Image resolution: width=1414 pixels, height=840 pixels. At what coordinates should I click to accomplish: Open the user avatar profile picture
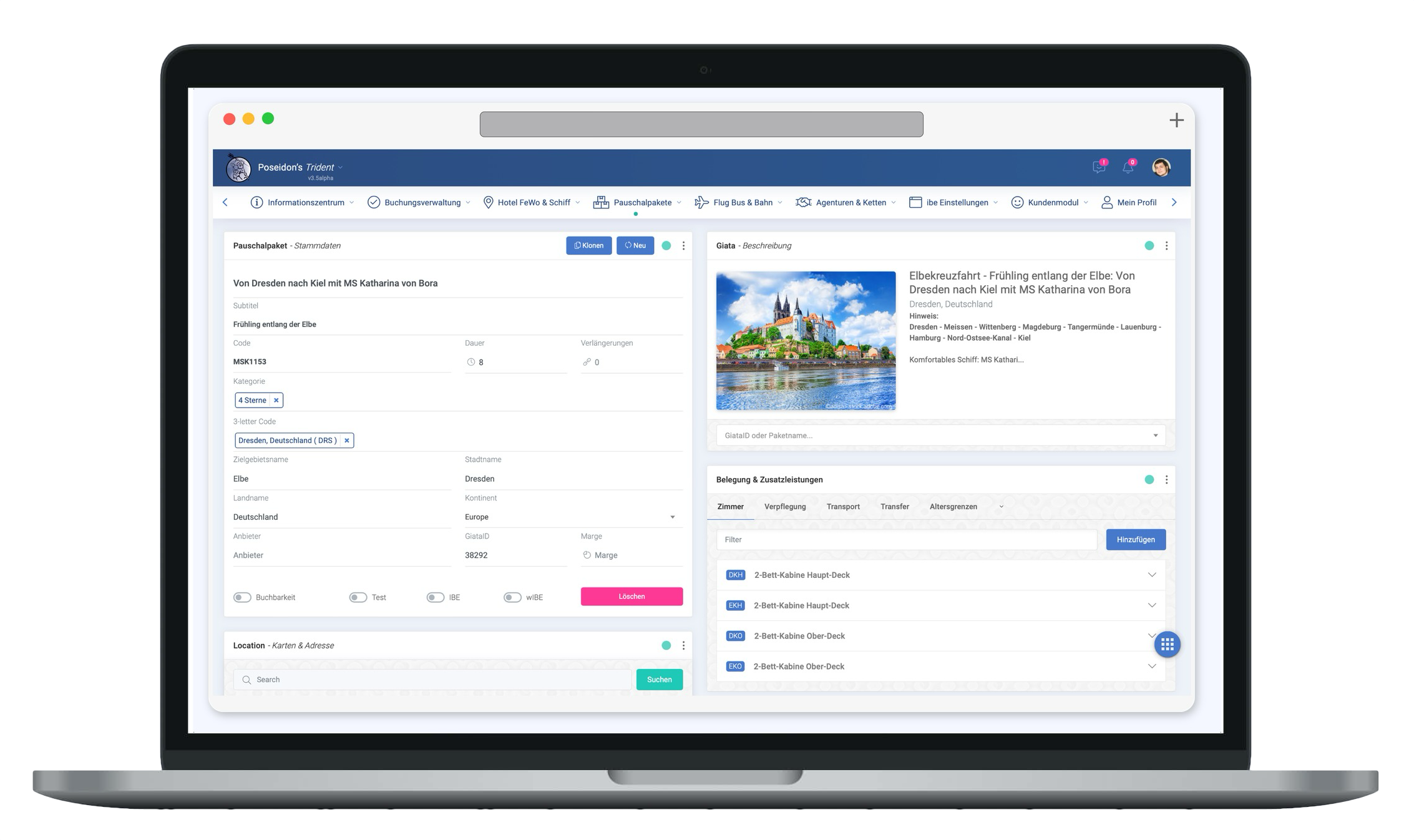tap(1161, 167)
